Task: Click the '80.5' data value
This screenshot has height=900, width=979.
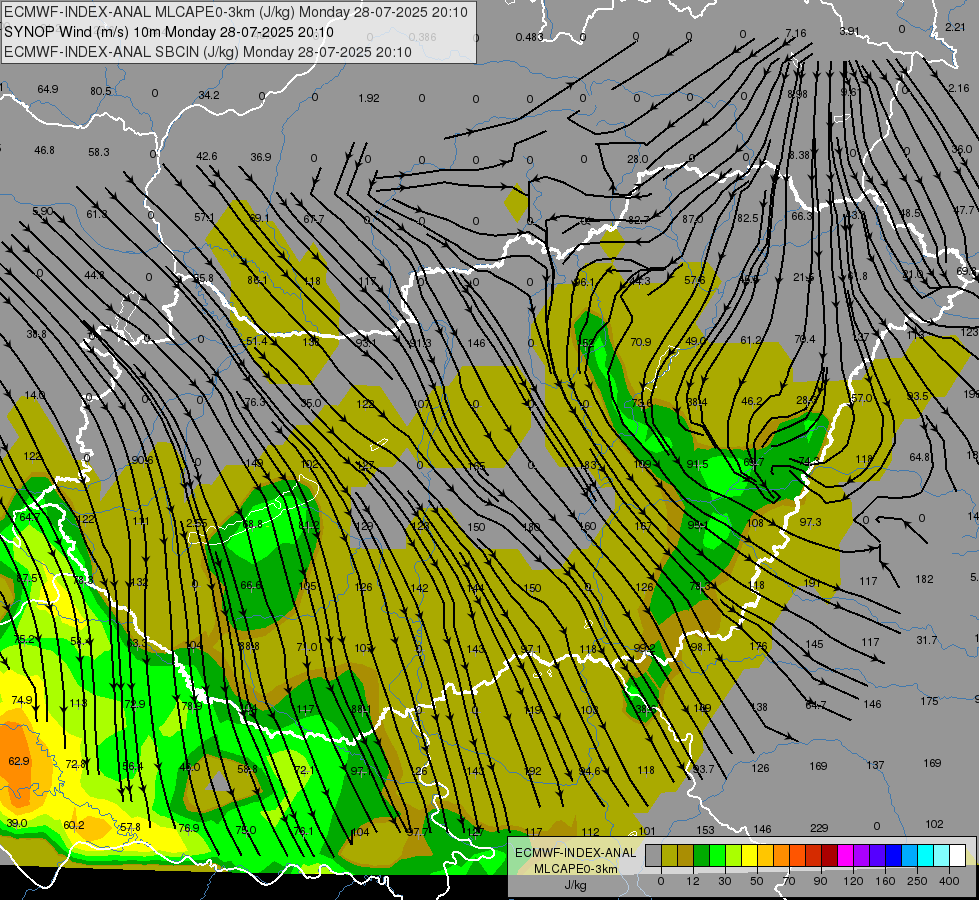Action: [x=101, y=91]
